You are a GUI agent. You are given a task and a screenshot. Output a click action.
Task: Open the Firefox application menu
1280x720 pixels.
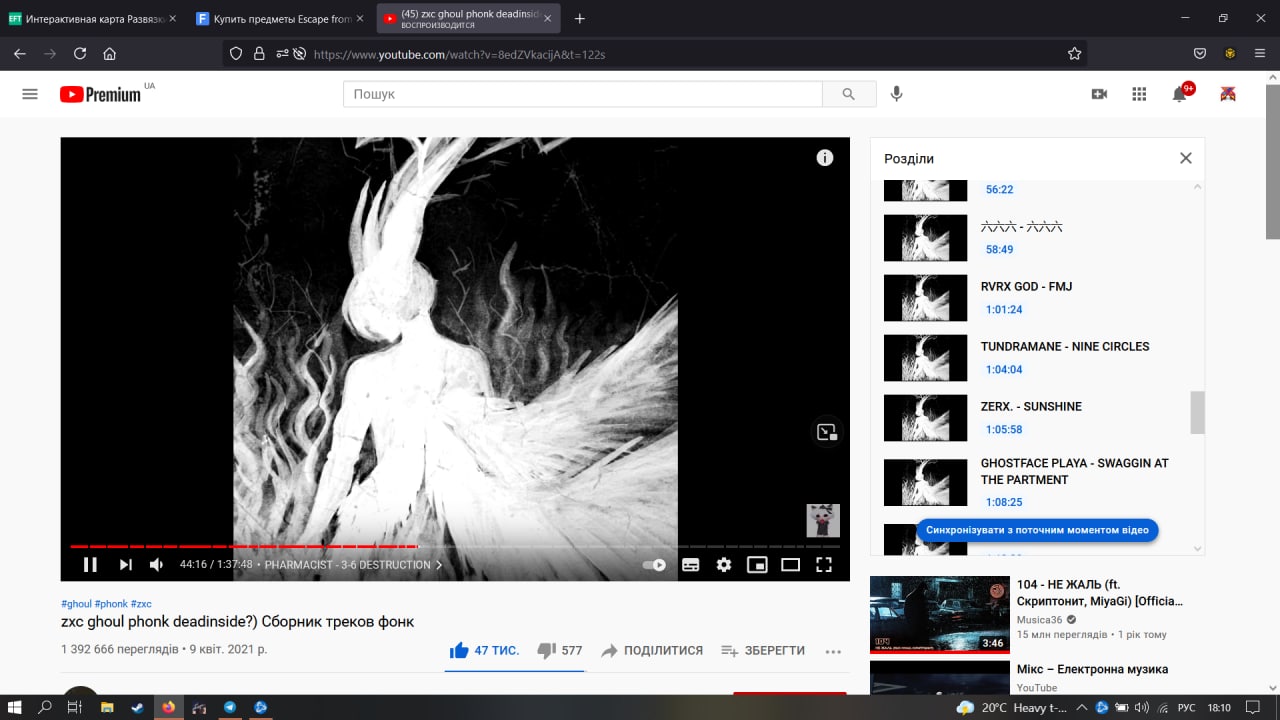click(1259, 54)
